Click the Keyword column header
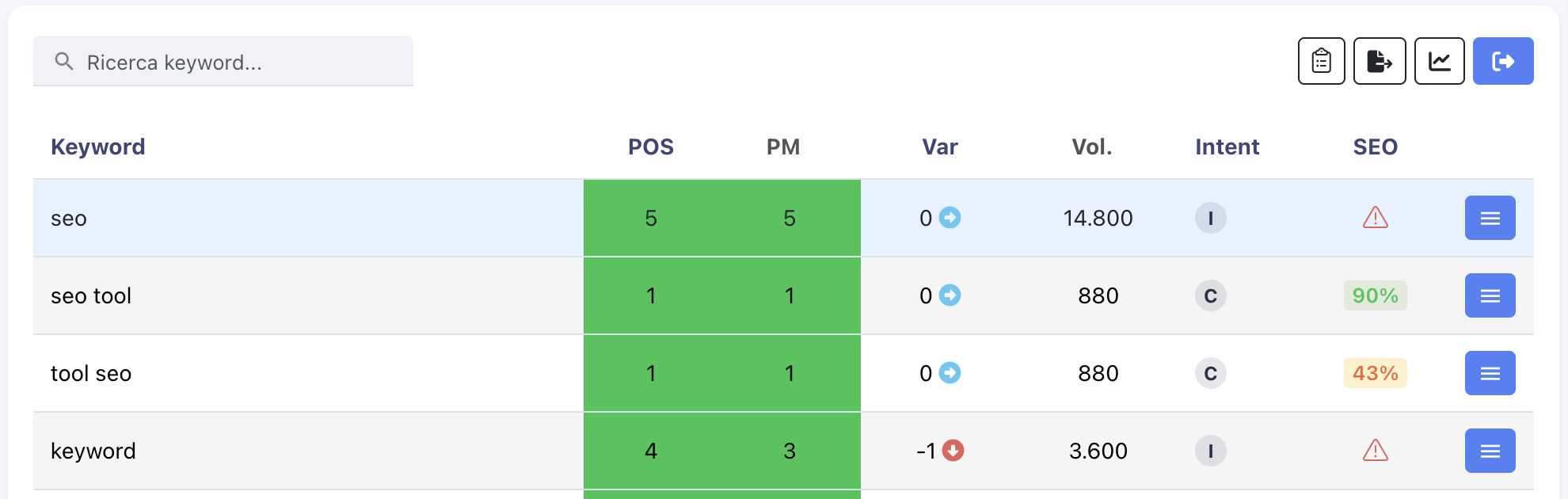 point(98,147)
